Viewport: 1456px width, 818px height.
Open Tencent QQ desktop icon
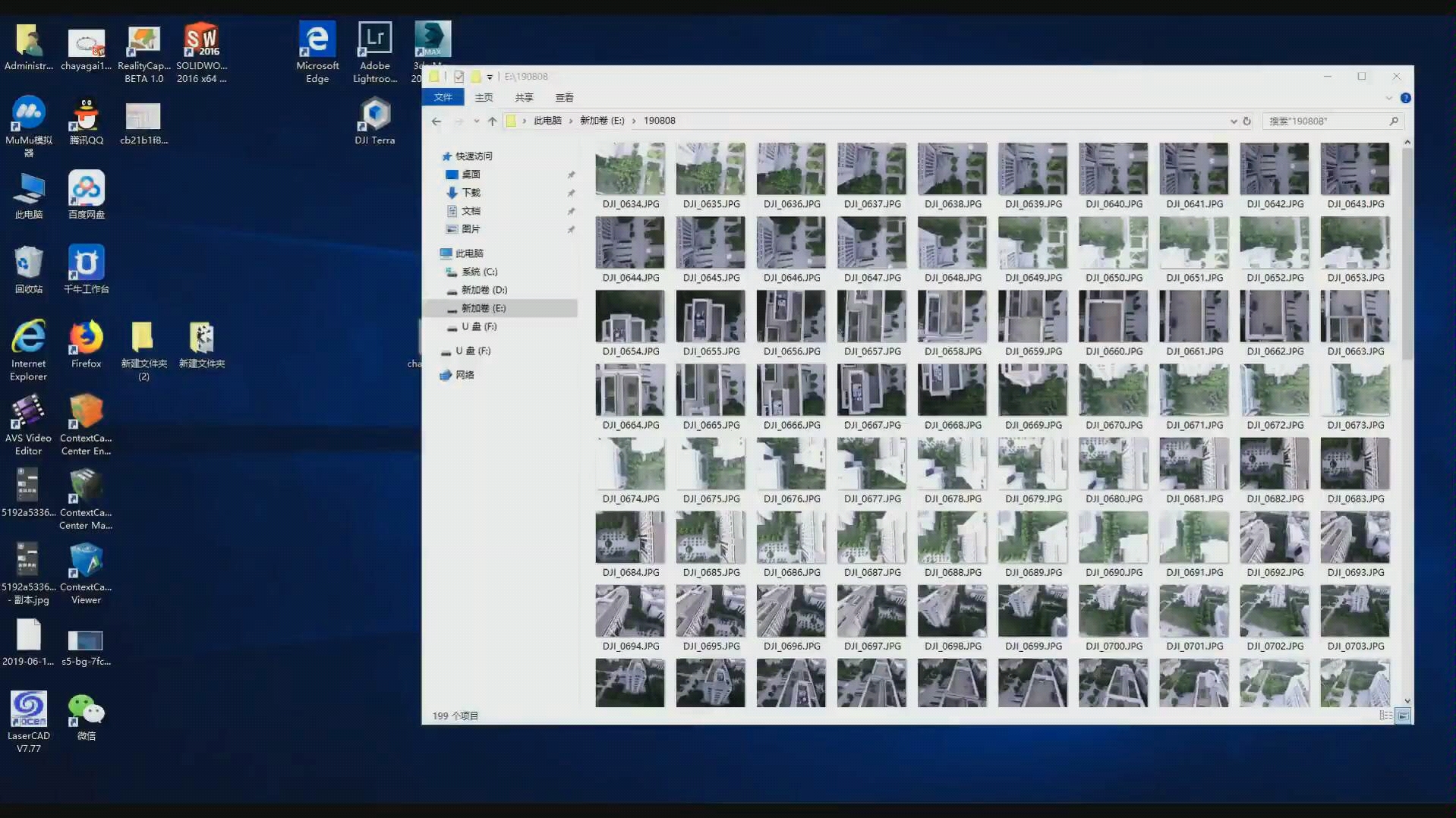(87, 121)
